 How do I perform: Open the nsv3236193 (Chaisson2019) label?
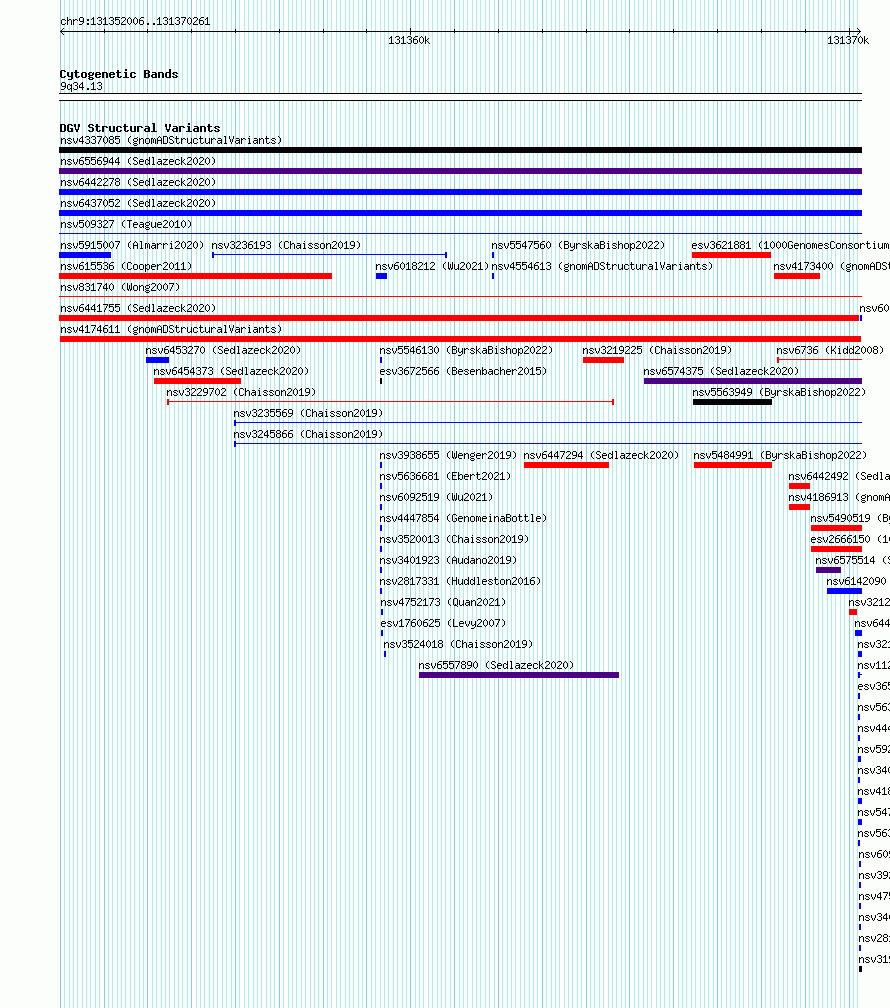click(286, 246)
